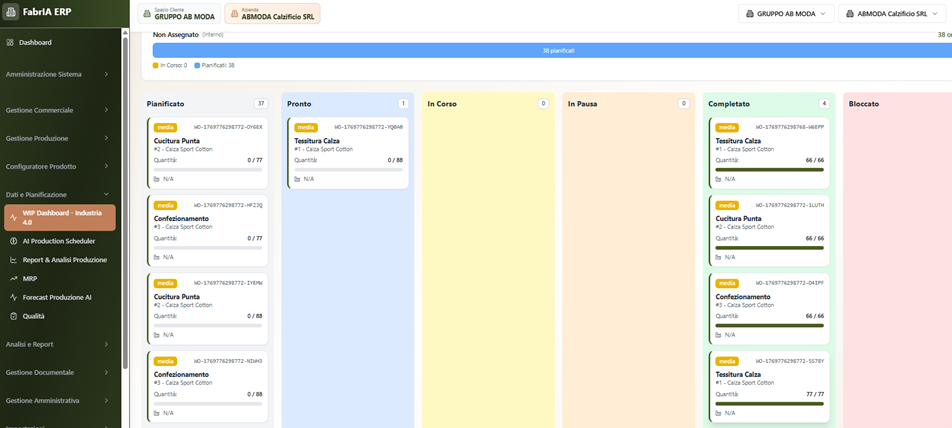Click Confezionamento title on card WO-1769776298772-D4IPF

tap(743, 297)
